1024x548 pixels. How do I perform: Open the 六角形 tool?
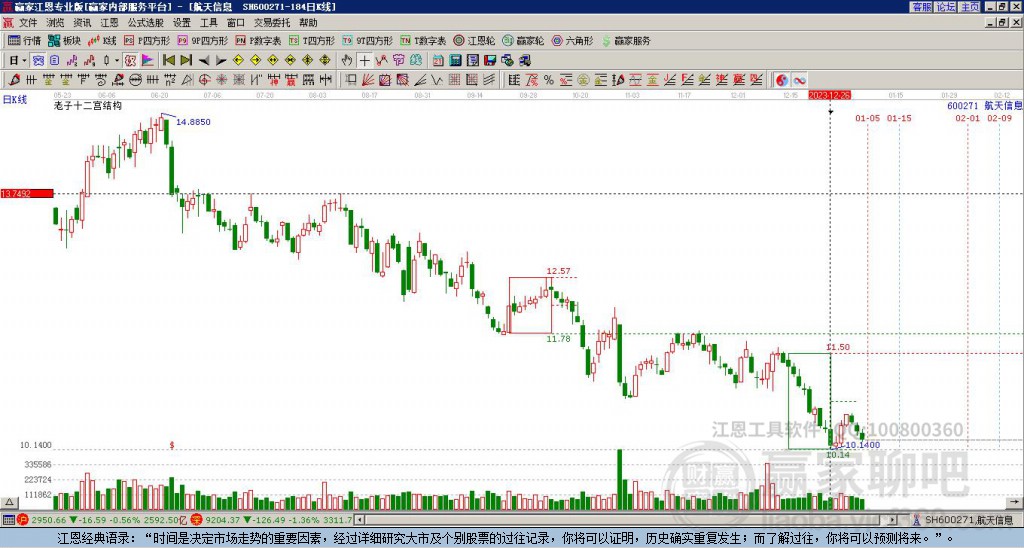[x=573, y=40]
